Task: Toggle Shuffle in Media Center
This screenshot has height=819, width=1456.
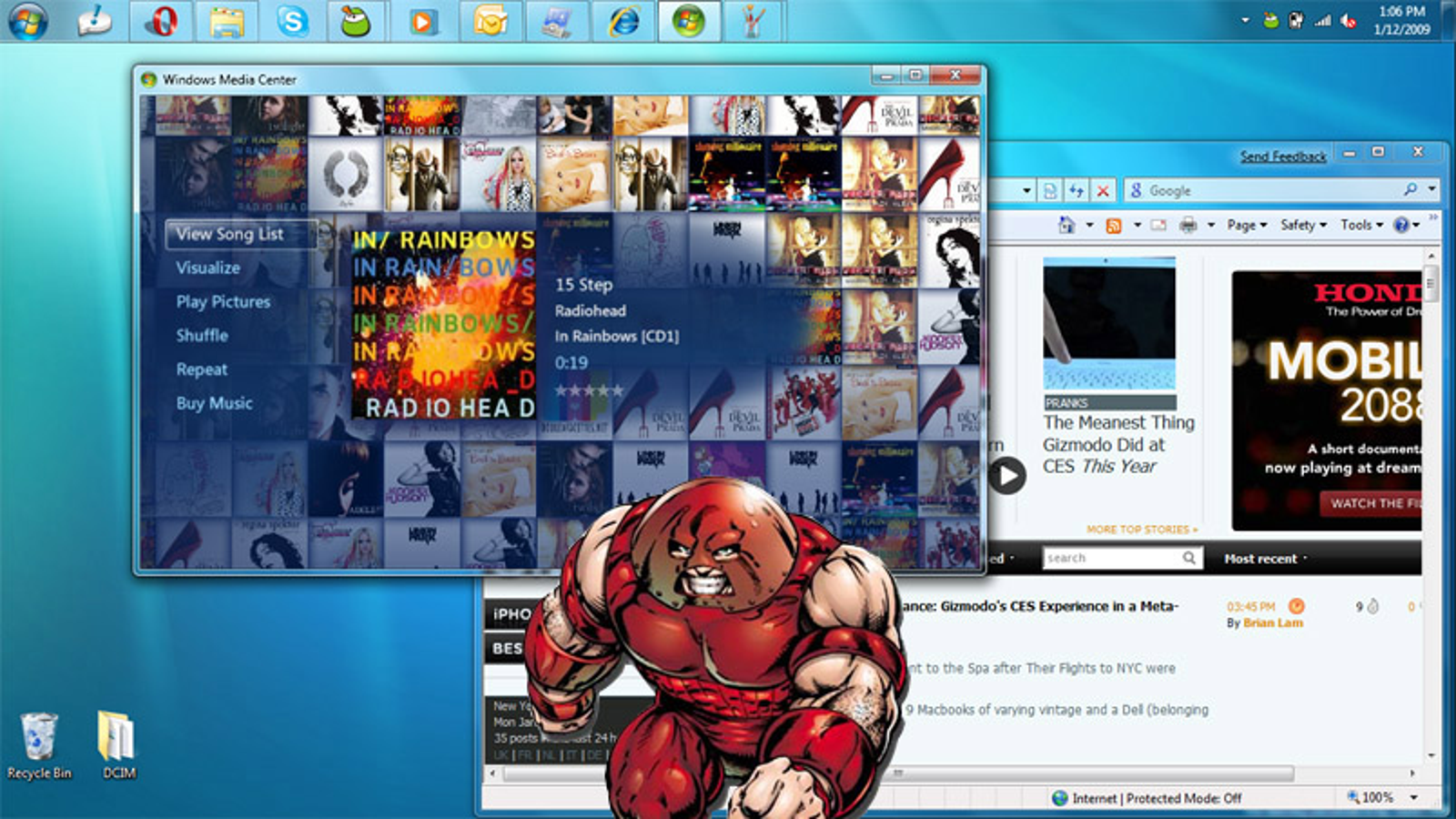Action: tap(202, 335)
